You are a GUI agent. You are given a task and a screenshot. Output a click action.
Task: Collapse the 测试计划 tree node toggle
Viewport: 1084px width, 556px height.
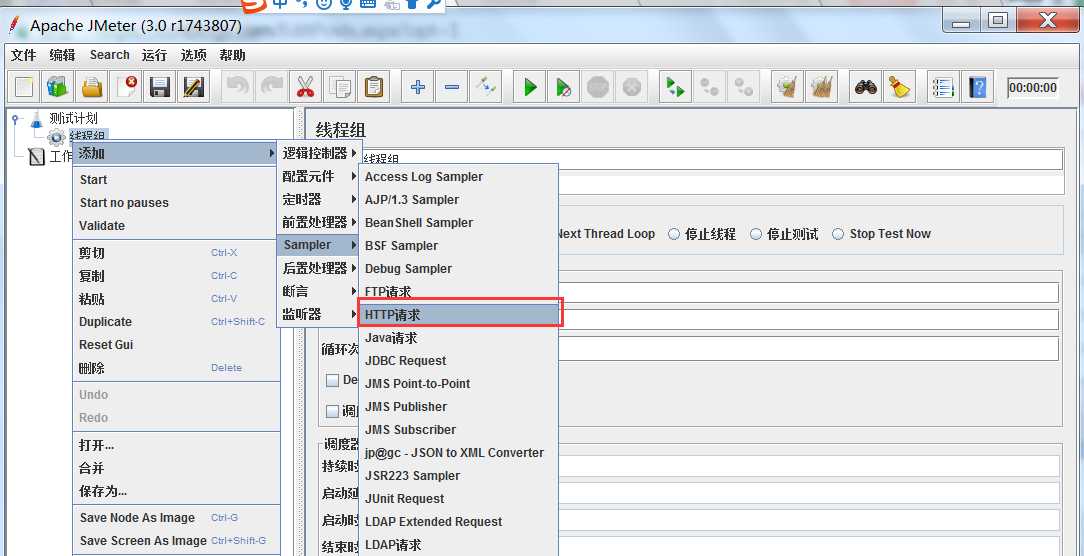coord(16,119)
